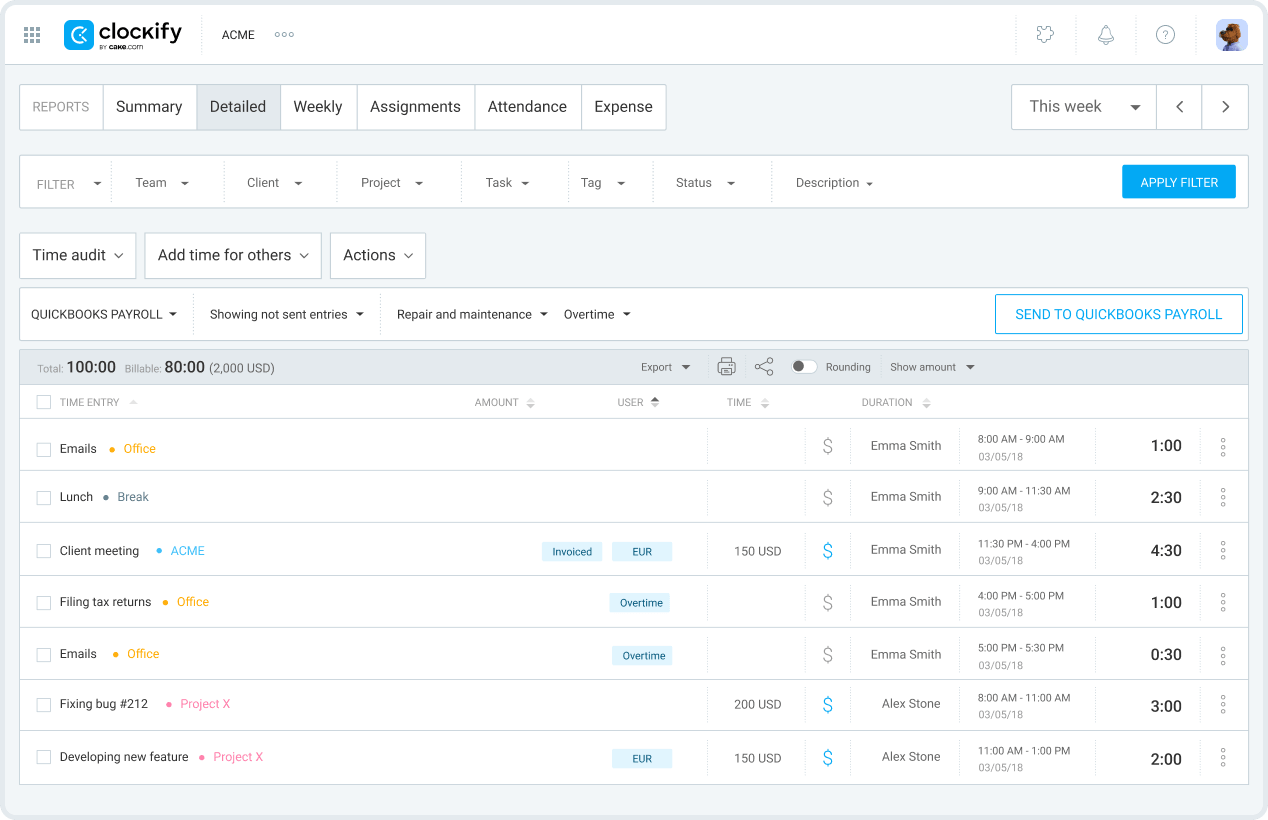Toggle billable dollar for Developing new feature

(x=827, y=758)
